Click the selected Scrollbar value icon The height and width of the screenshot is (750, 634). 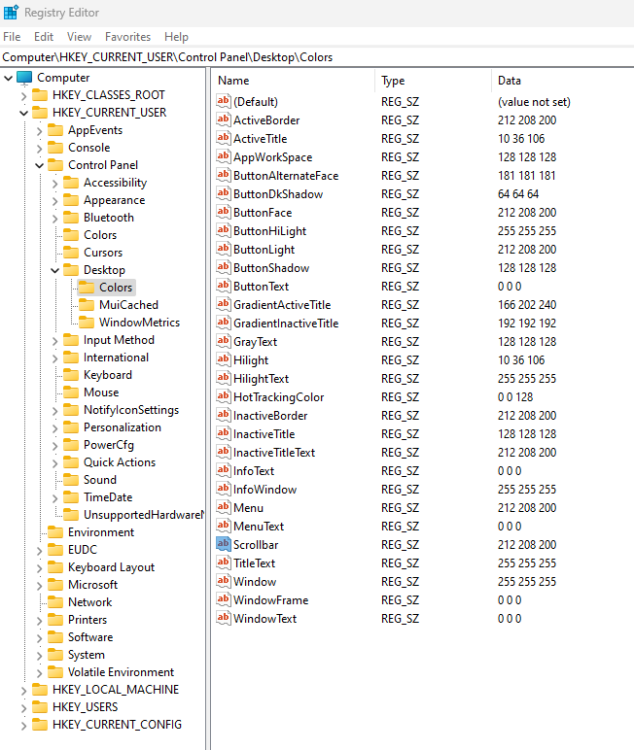224,545
